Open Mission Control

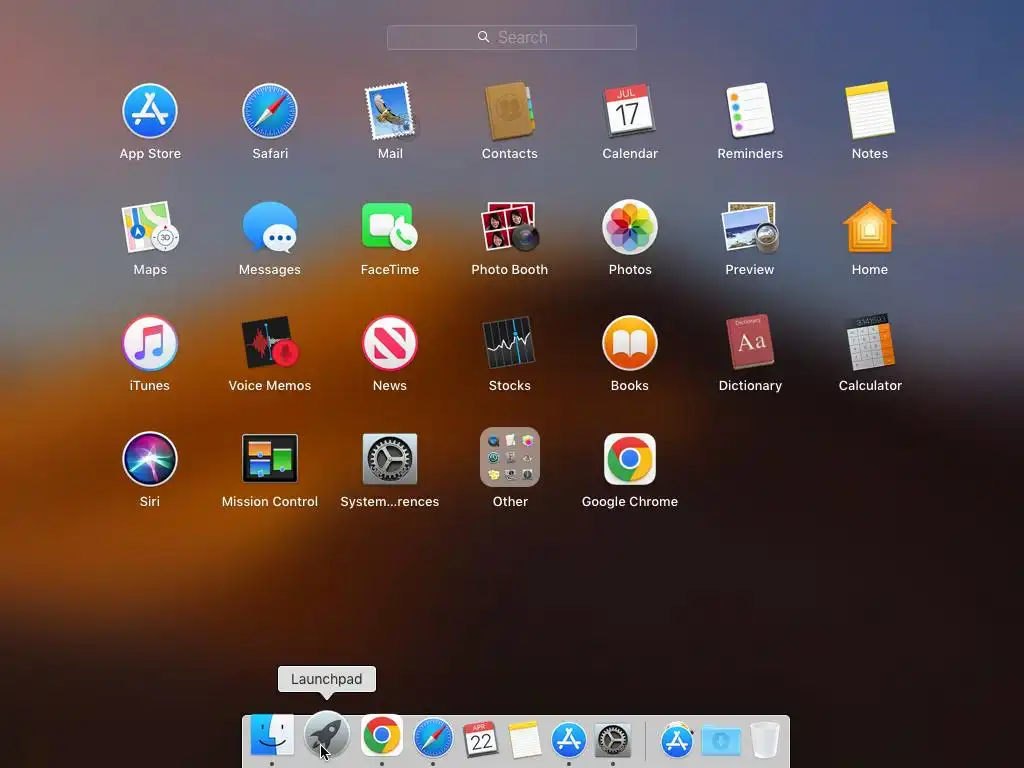tap(270, 458)
